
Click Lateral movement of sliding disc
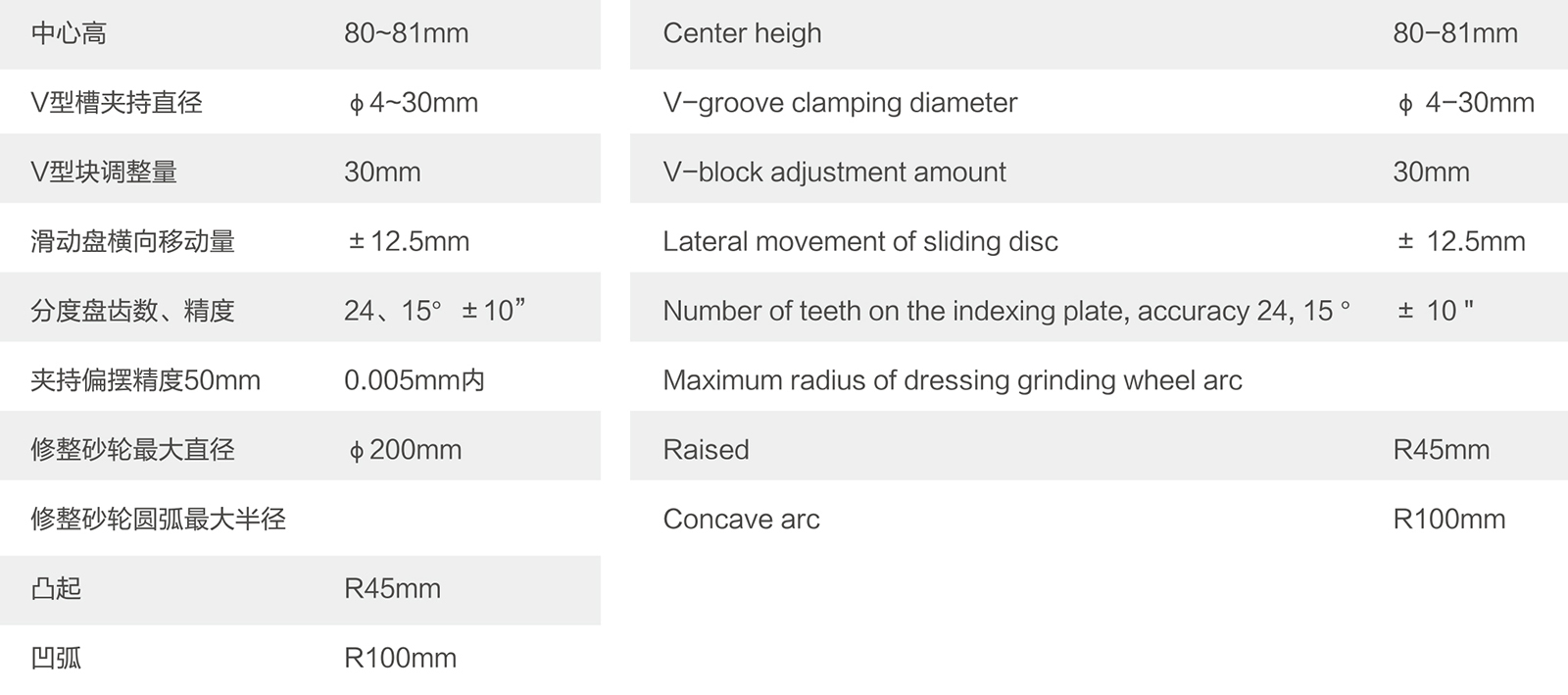pyautogui.click(x=860, y=242)
